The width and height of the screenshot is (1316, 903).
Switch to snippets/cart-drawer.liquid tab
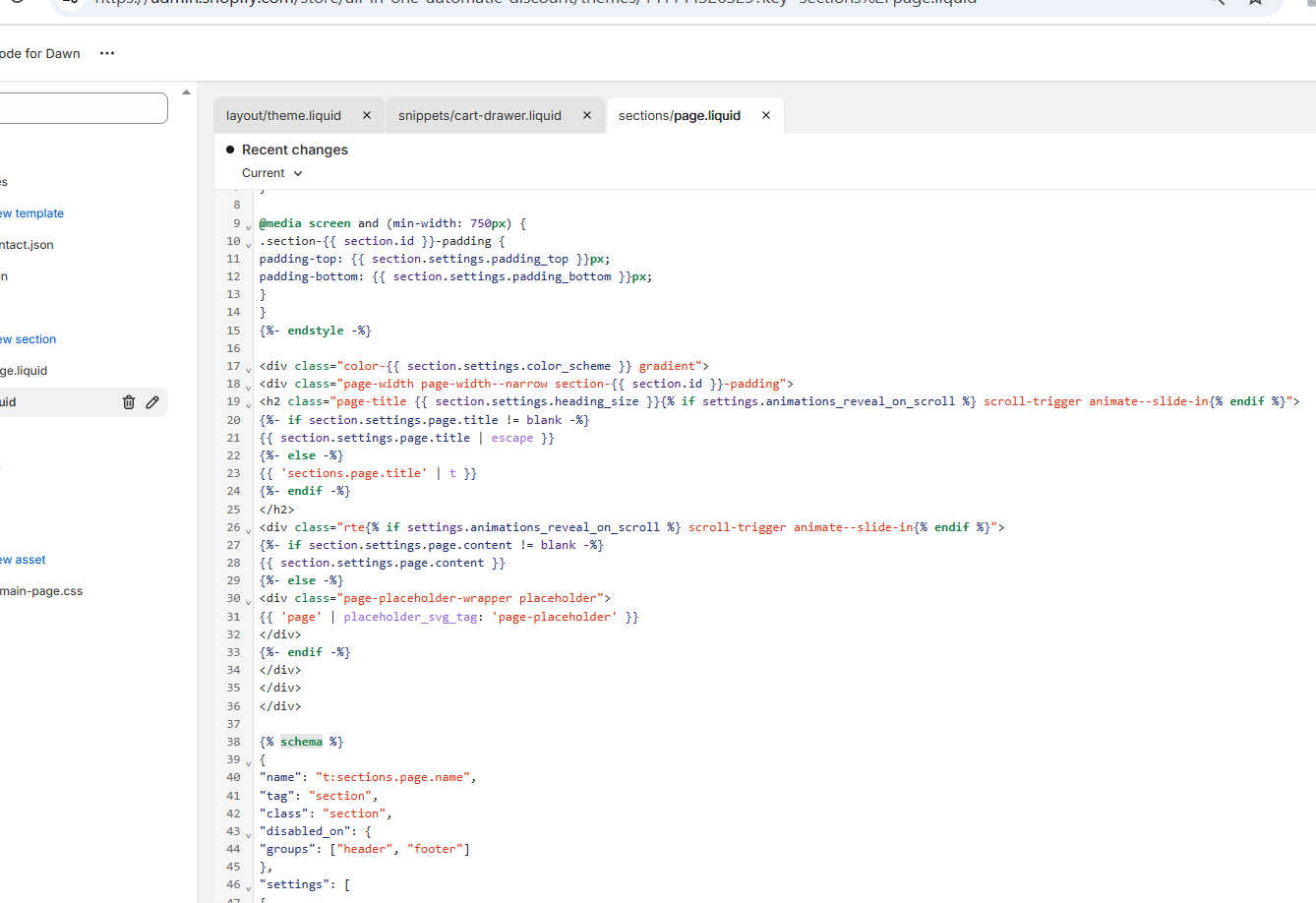(x=480, y=115)
